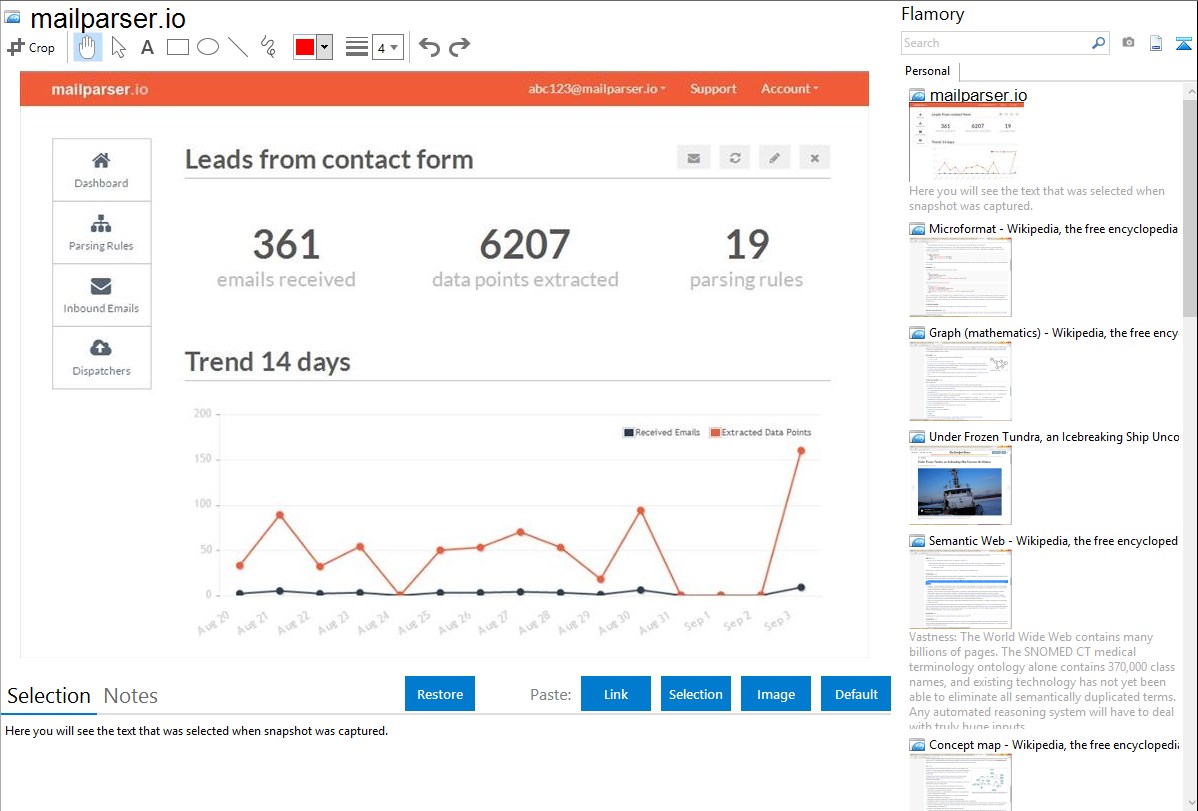Click the camera capture icon
This screenshot has width=1198, height=811.
point(1128,43)
